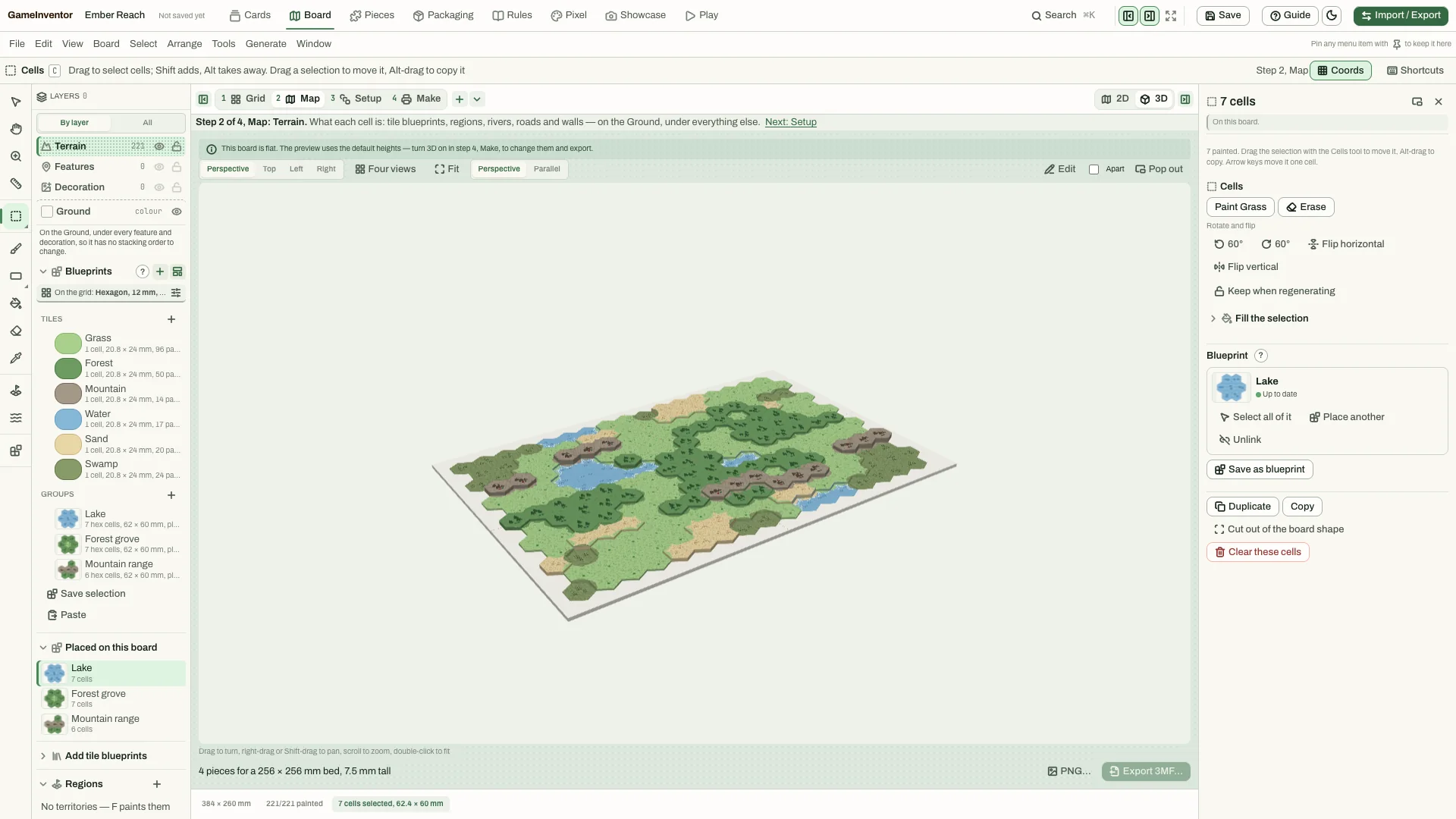Expand Add tile blueprints section
This screenshot has width=1456, height=819.
(43, 756)
